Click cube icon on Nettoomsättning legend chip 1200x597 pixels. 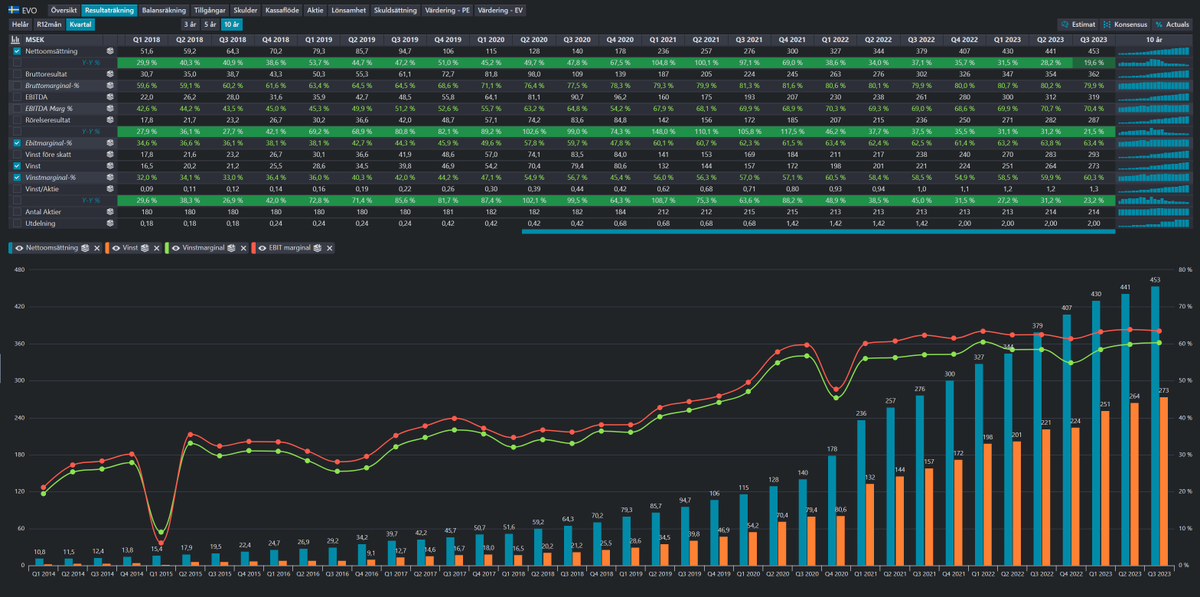[x=85, y=248]
